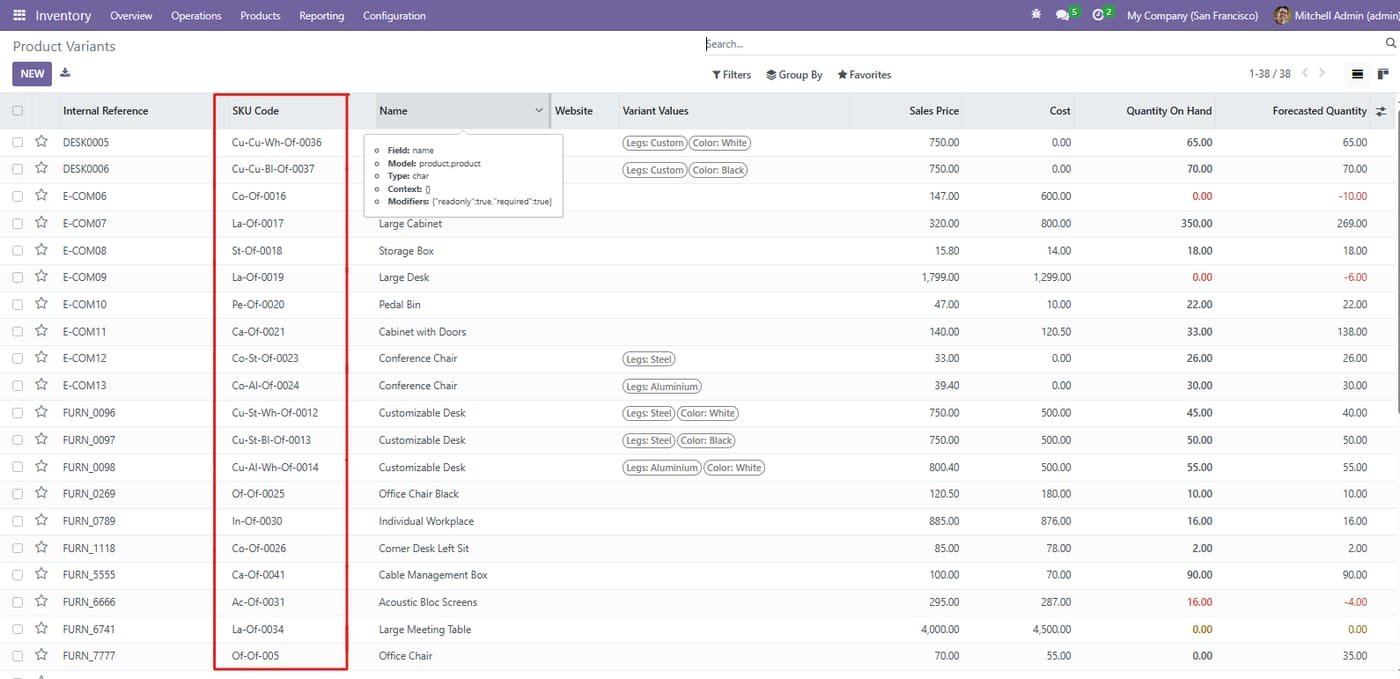This screenshot has width=1400, height=679.
Task: Tick the checkbox for E-COM13
Action: (x=17, y=385)
